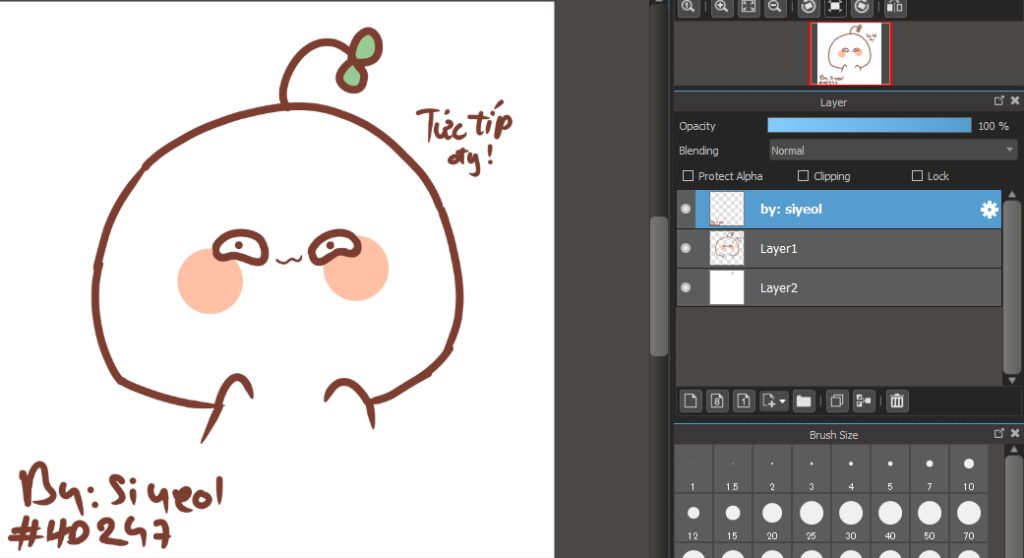Viewport: 1024px width, 558px height.
Task: Choose brush size 40
Action: pyautogui.click(x=889, y=518)
